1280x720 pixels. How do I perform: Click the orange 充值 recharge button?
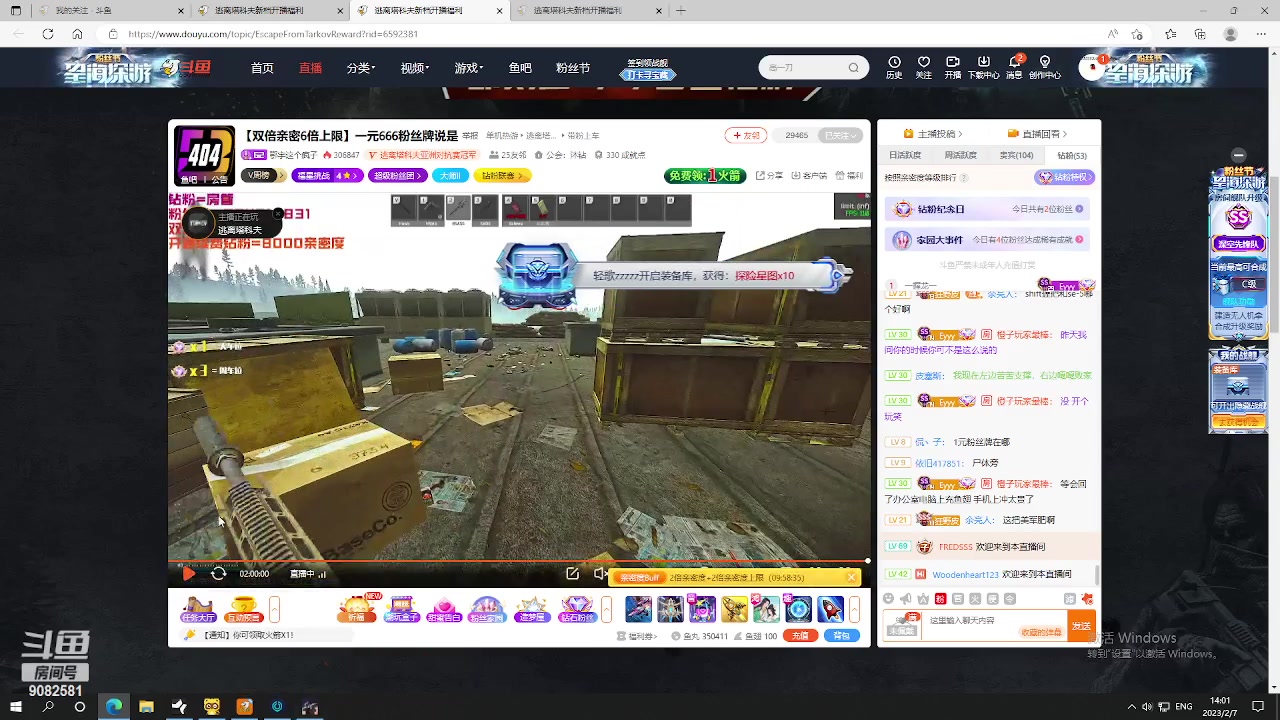coord(800,636)
